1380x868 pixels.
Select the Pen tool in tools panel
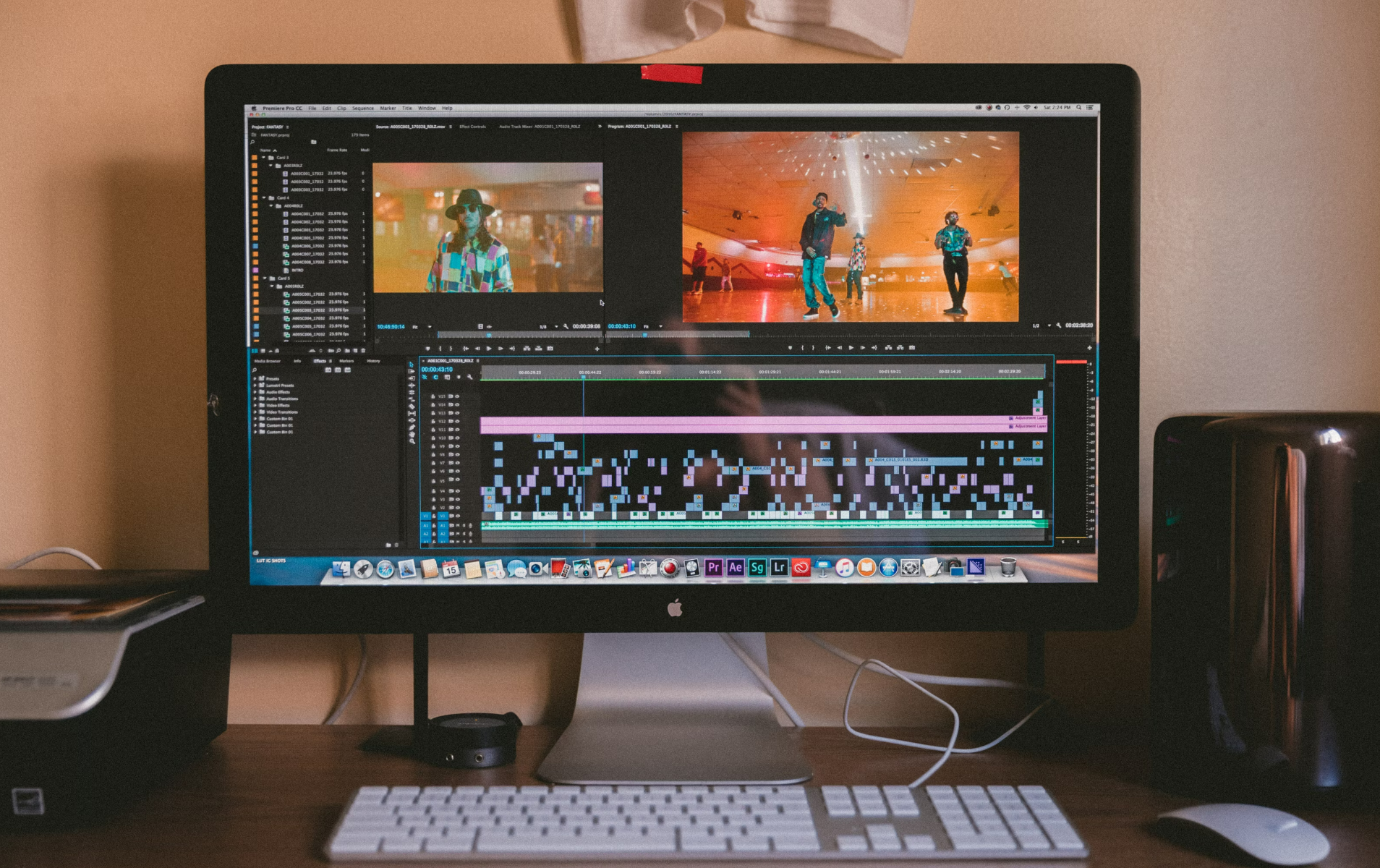pyautogui.click(x=412, y=427)
